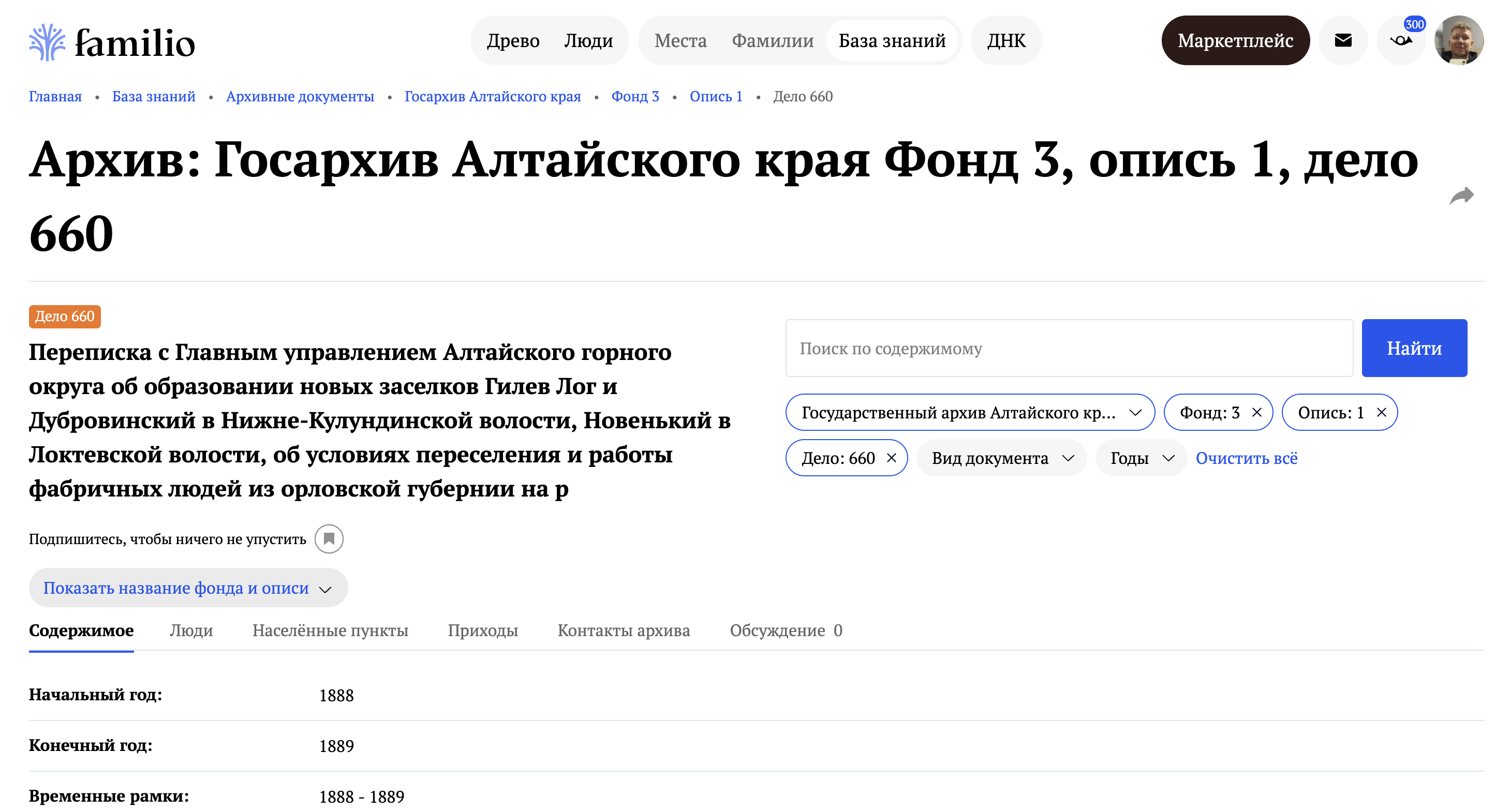Remove the Опись: 1 filter
Viewport: 1510px width, 812px height.
pos(1382,412)
